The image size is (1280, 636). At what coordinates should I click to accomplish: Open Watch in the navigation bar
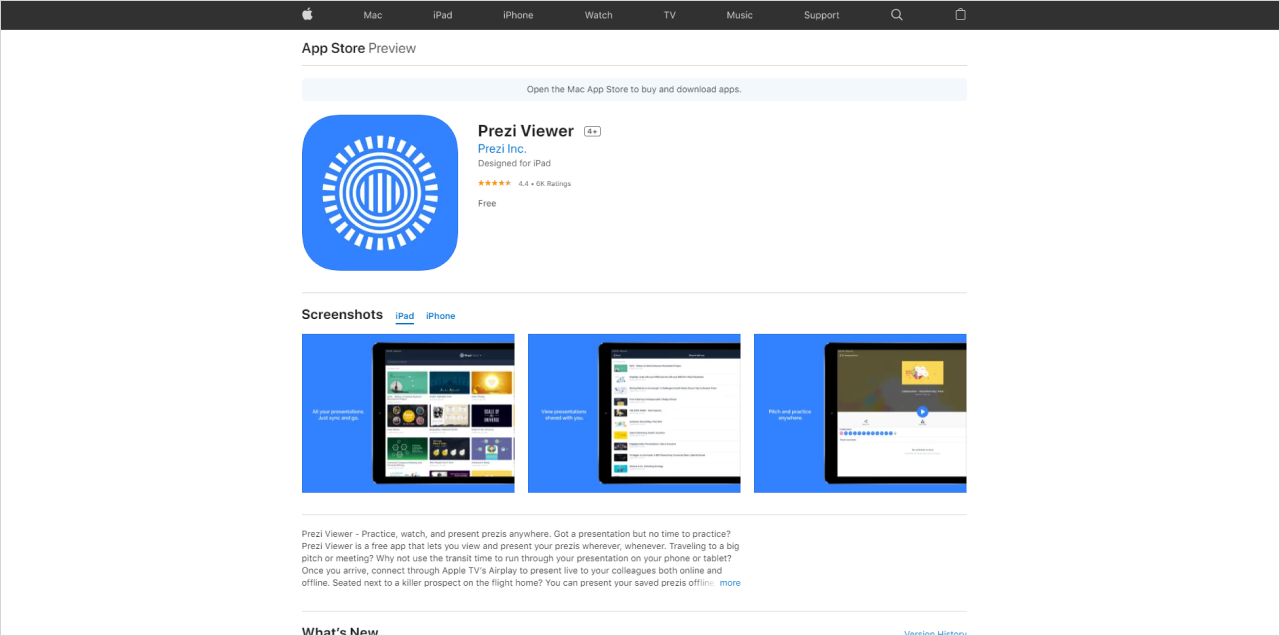pyautogui.click(x=599, y=15)
